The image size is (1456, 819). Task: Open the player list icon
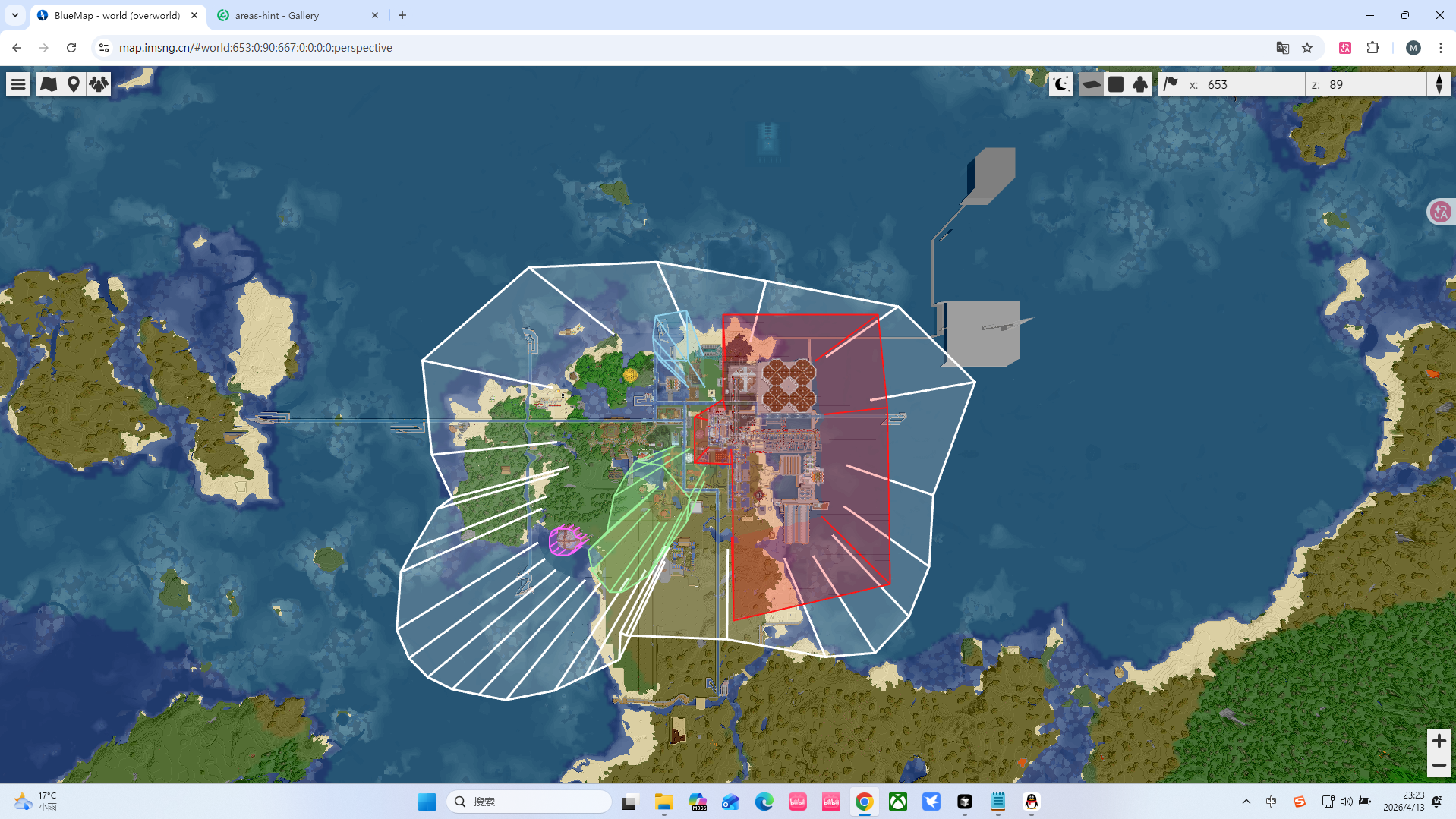pyautogui.click(x=99, y=84)
